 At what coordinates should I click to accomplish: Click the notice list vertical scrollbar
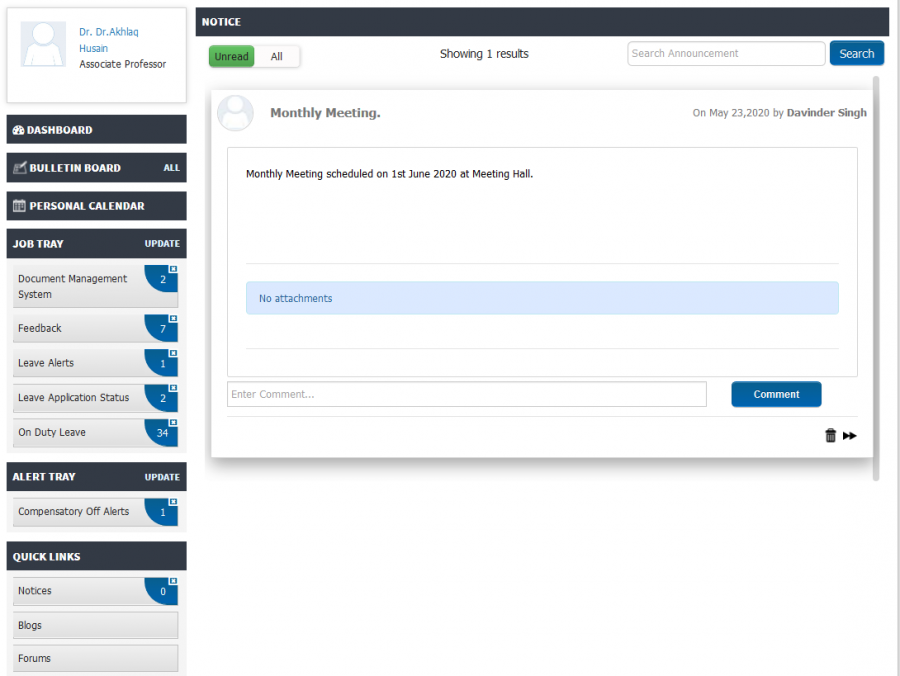pyautogui.click(x=876, y=278)
